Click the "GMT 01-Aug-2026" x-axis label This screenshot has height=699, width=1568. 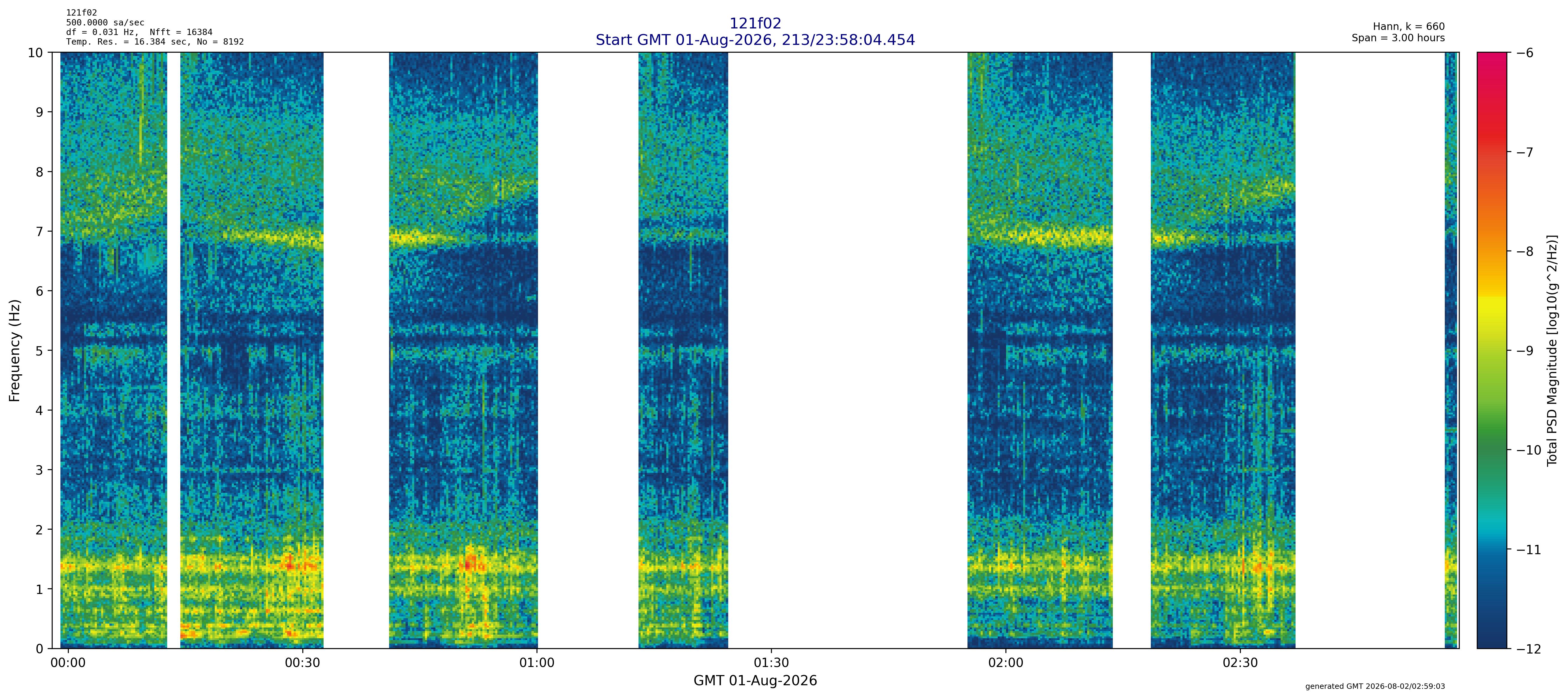tap(755, 681)
